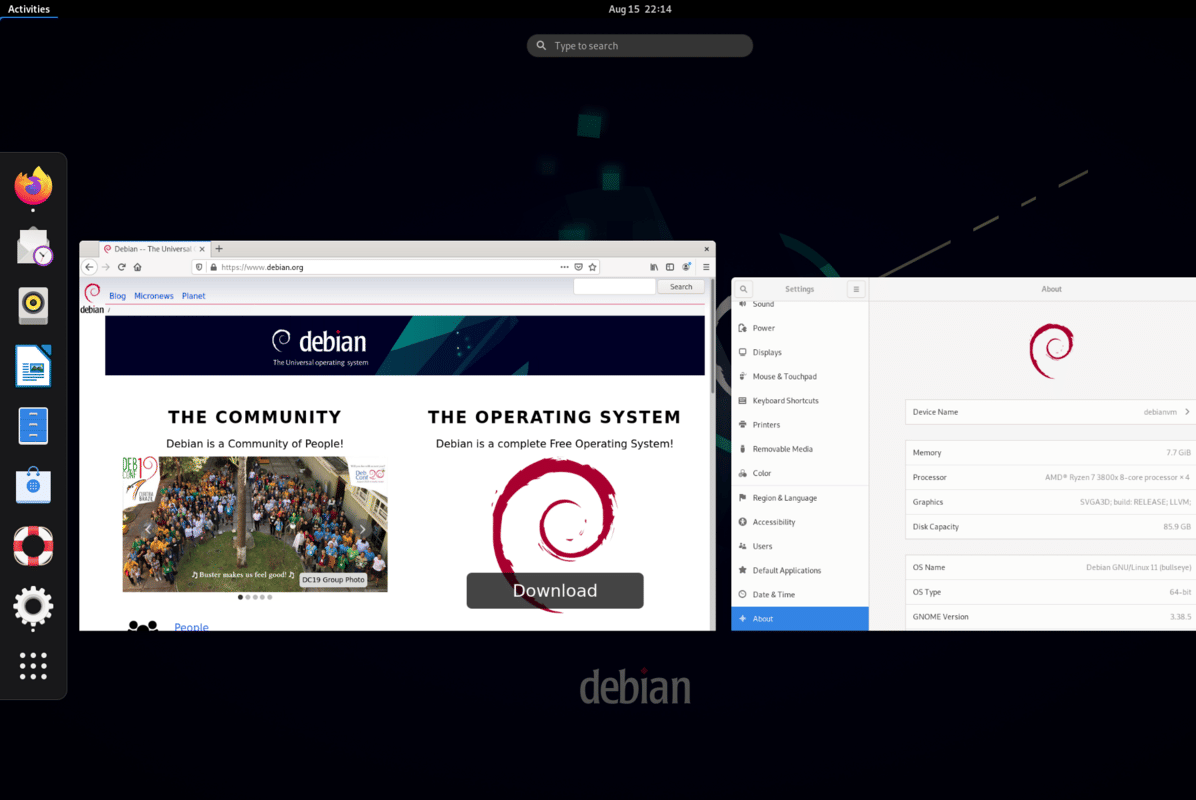Open Firefox Library
1196x800 pixels.
point(654,267)
